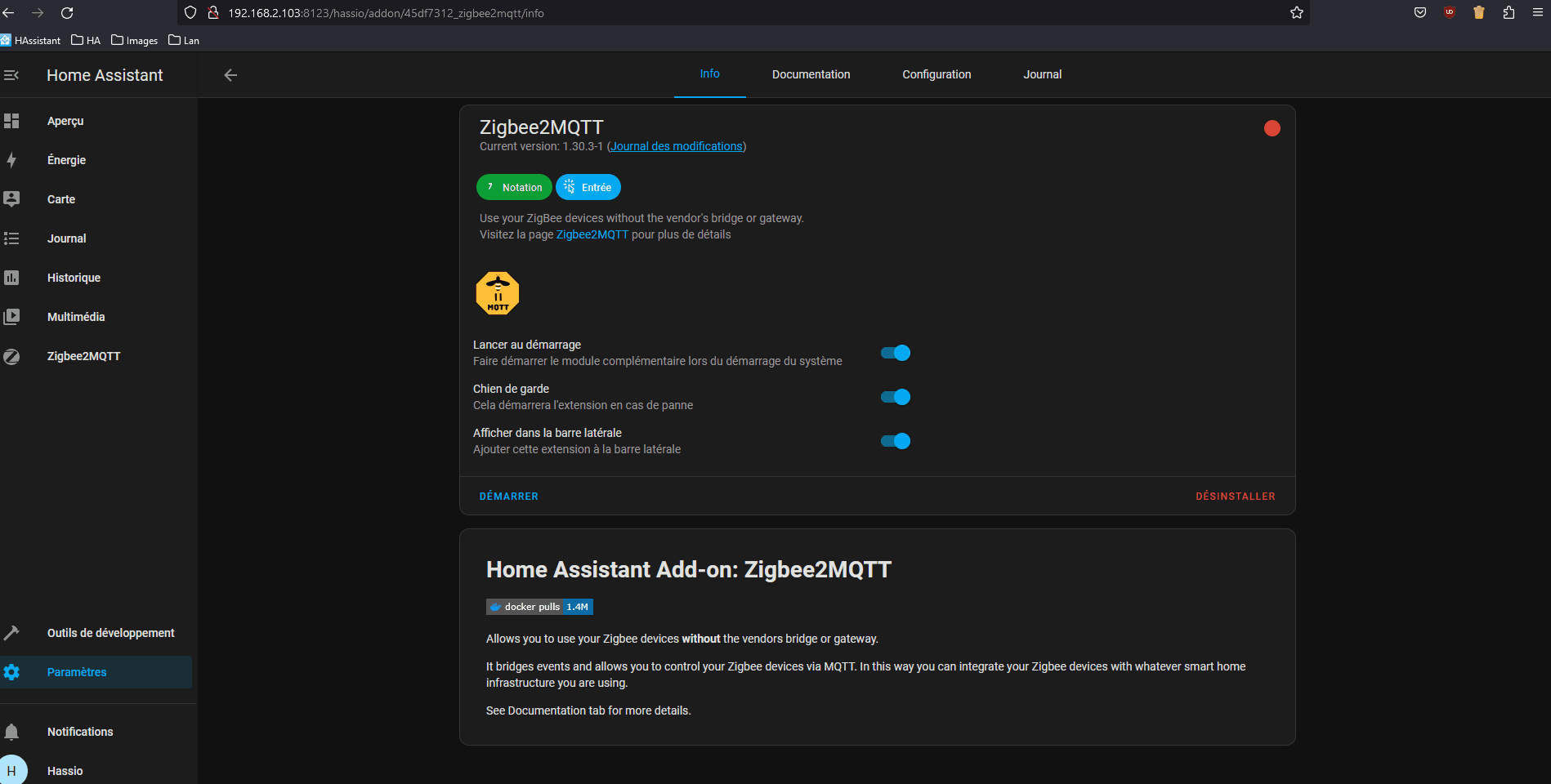This screenshot has height=784, width=1551.
Task: Click the Historique chart icon
Action: tap(11, 278)
